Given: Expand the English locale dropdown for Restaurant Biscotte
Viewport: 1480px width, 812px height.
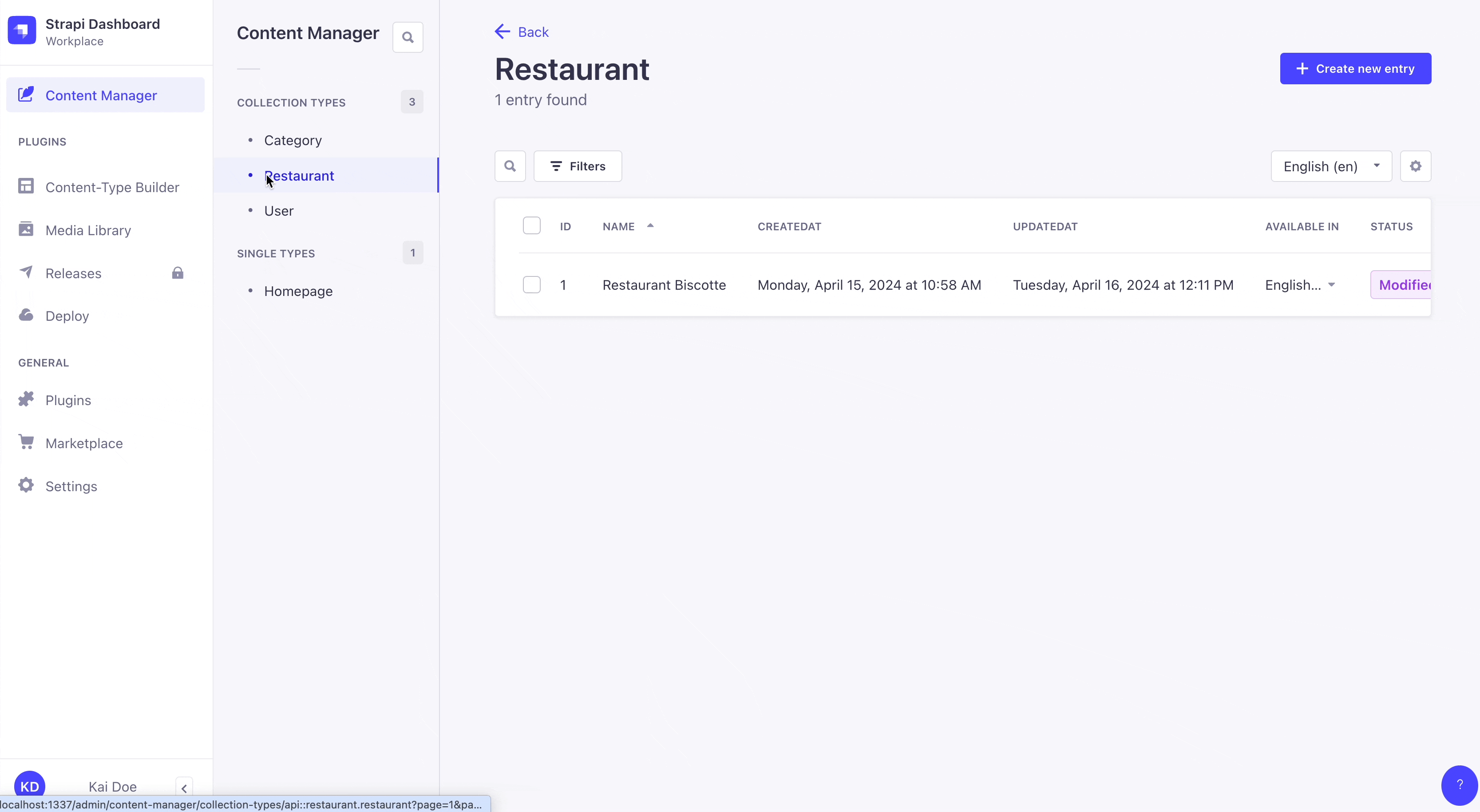Looking at the screenshot, I should (1331, 285).
